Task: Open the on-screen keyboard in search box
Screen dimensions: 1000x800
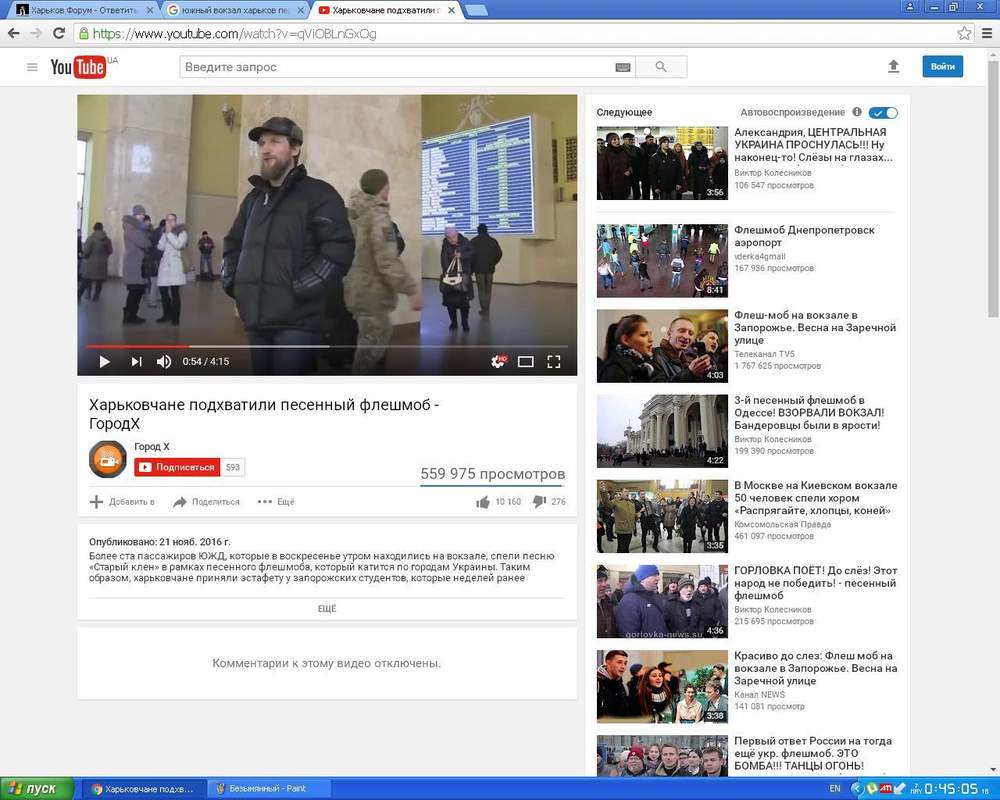Action: (x=623, y=68)
